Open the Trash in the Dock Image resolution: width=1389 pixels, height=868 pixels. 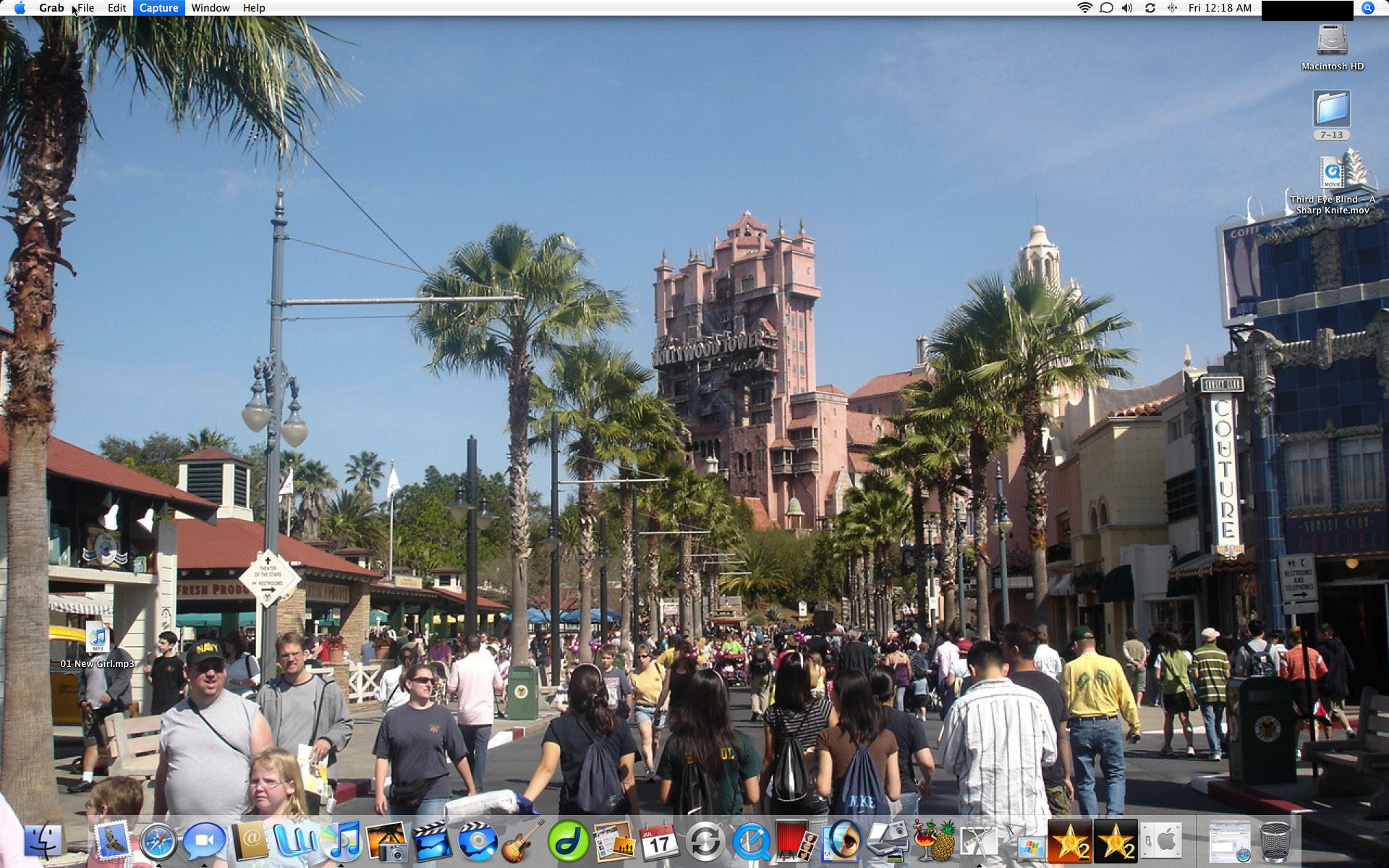click(1275, 842)
